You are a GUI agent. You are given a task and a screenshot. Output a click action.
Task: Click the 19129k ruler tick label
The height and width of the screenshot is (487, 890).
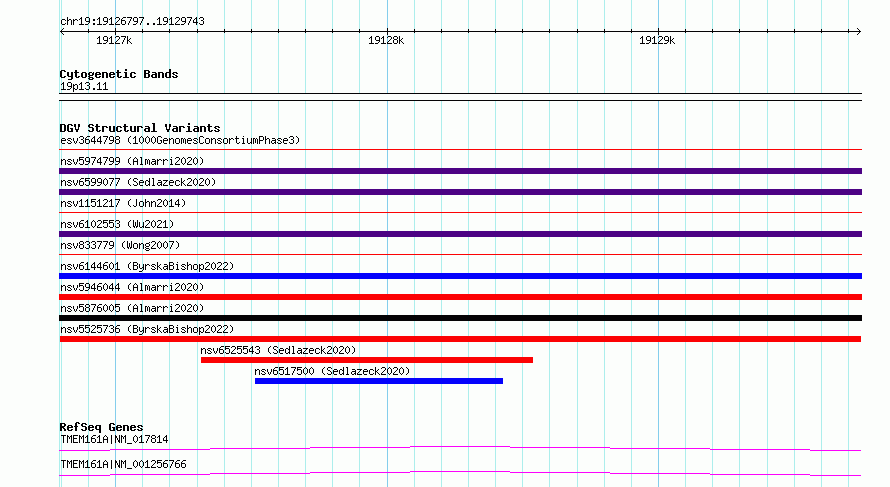coord(657,40)
